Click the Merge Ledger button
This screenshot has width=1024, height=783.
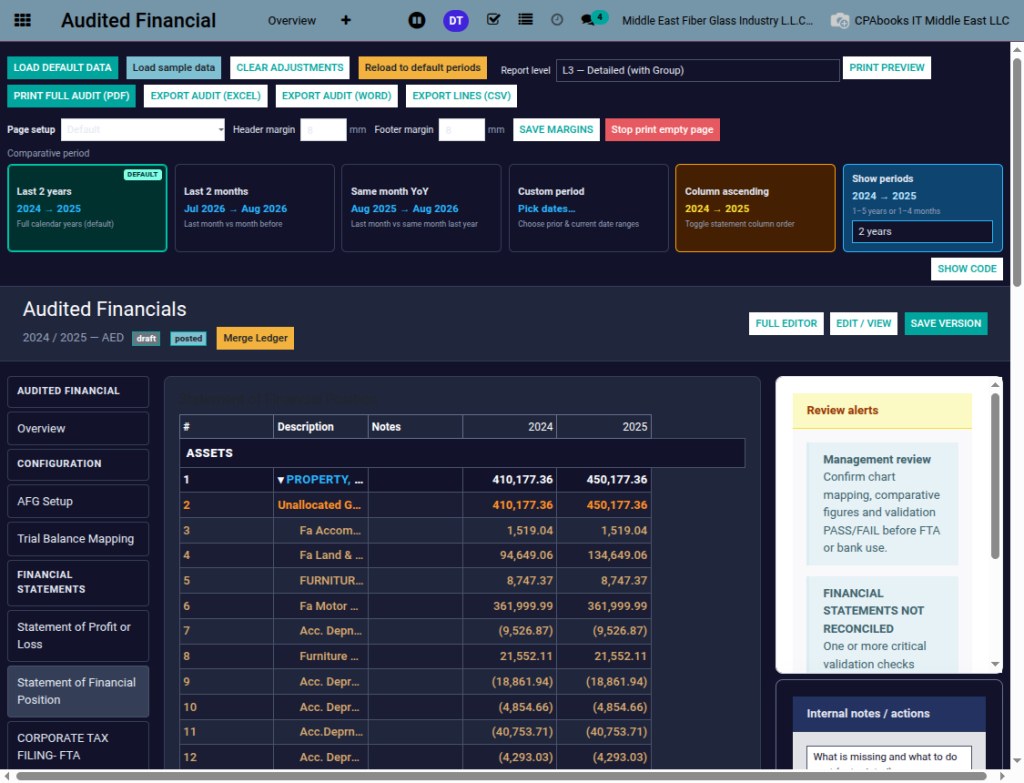coord(255,338)
